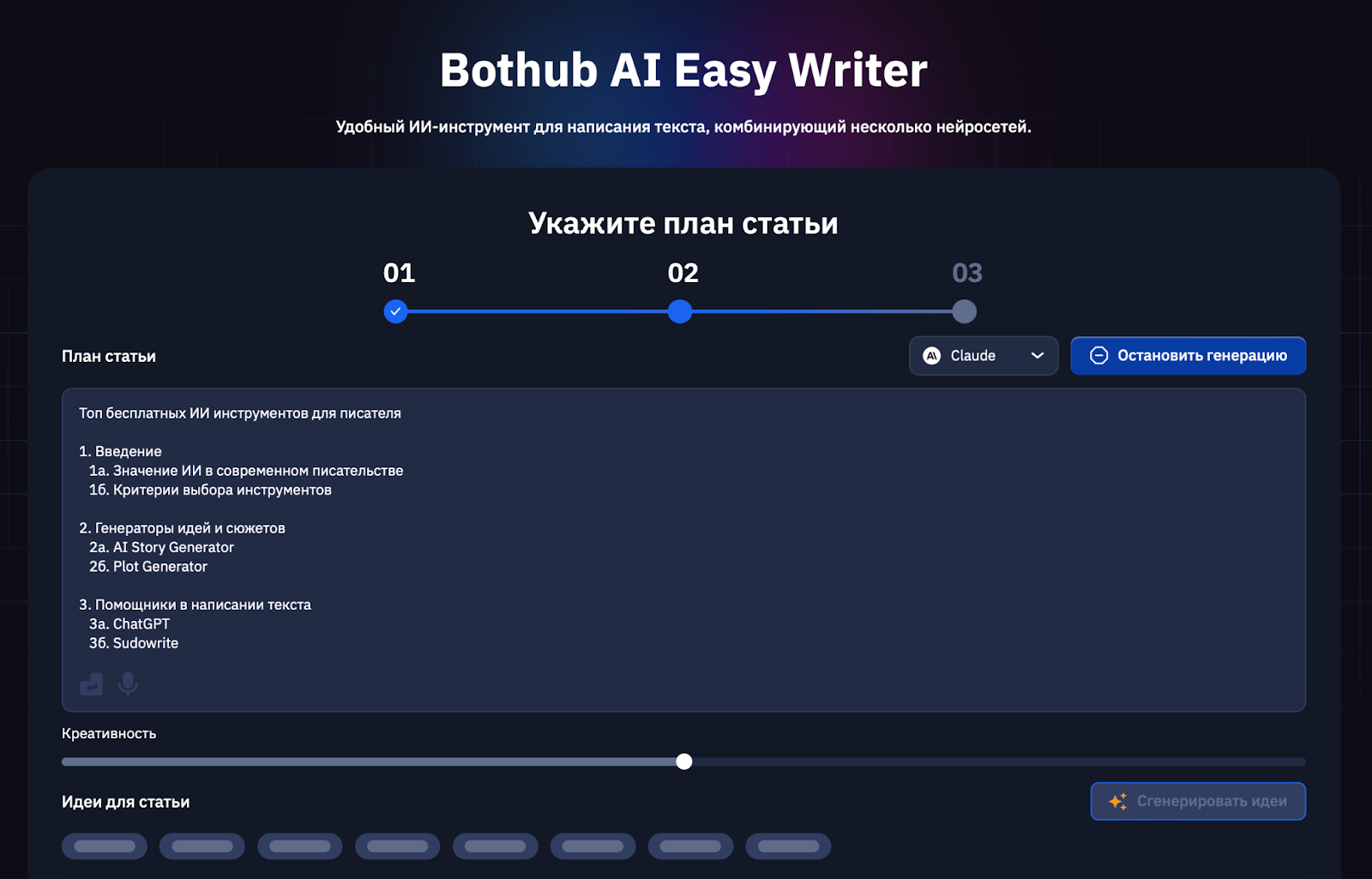Select current step 02 marker
Image resolution: width=1372 pixels, height=879 pixels.
coord(680,311)
